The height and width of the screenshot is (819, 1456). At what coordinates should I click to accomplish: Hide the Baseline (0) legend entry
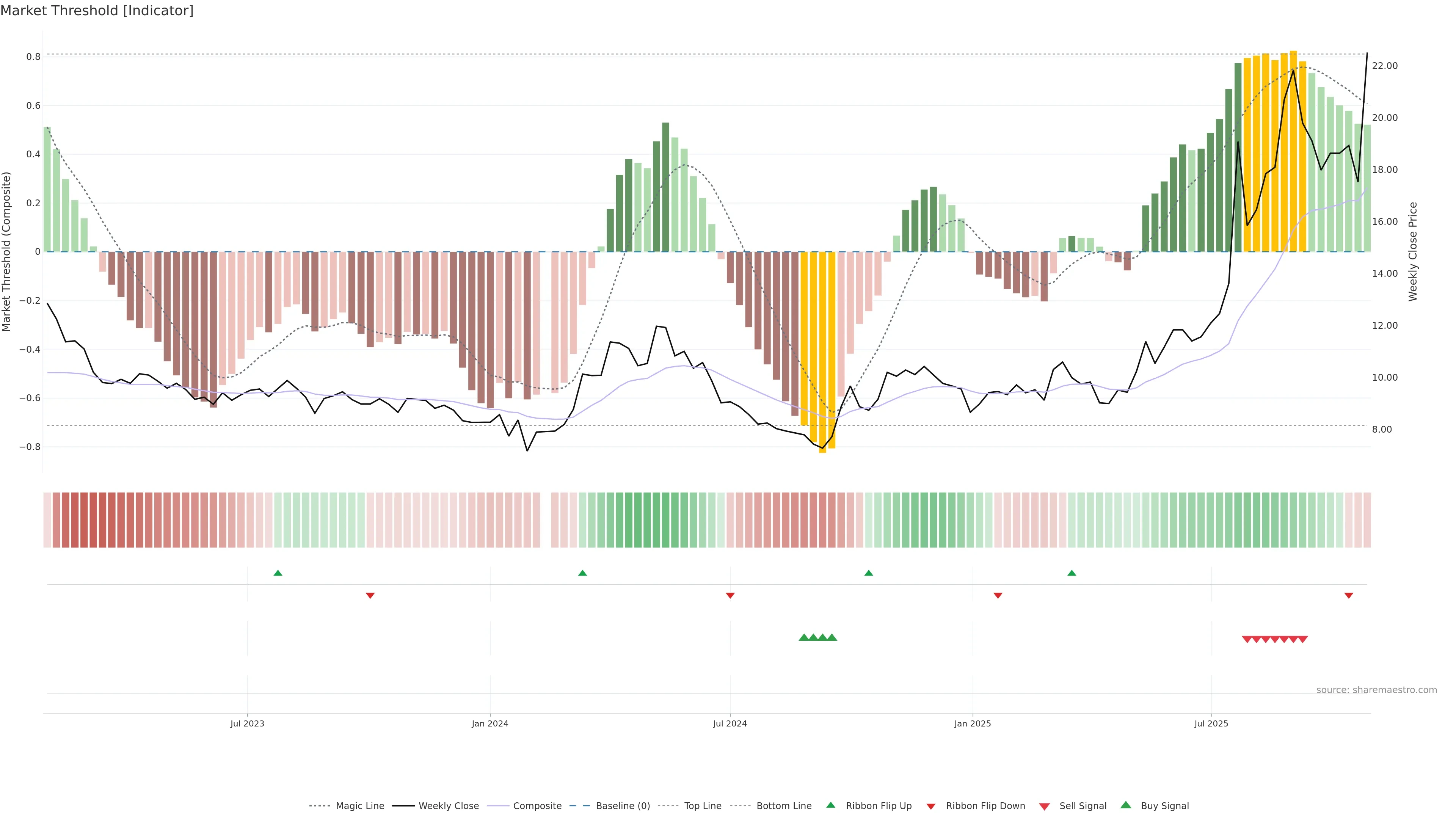pyautogui.click(x=623, y=806)
